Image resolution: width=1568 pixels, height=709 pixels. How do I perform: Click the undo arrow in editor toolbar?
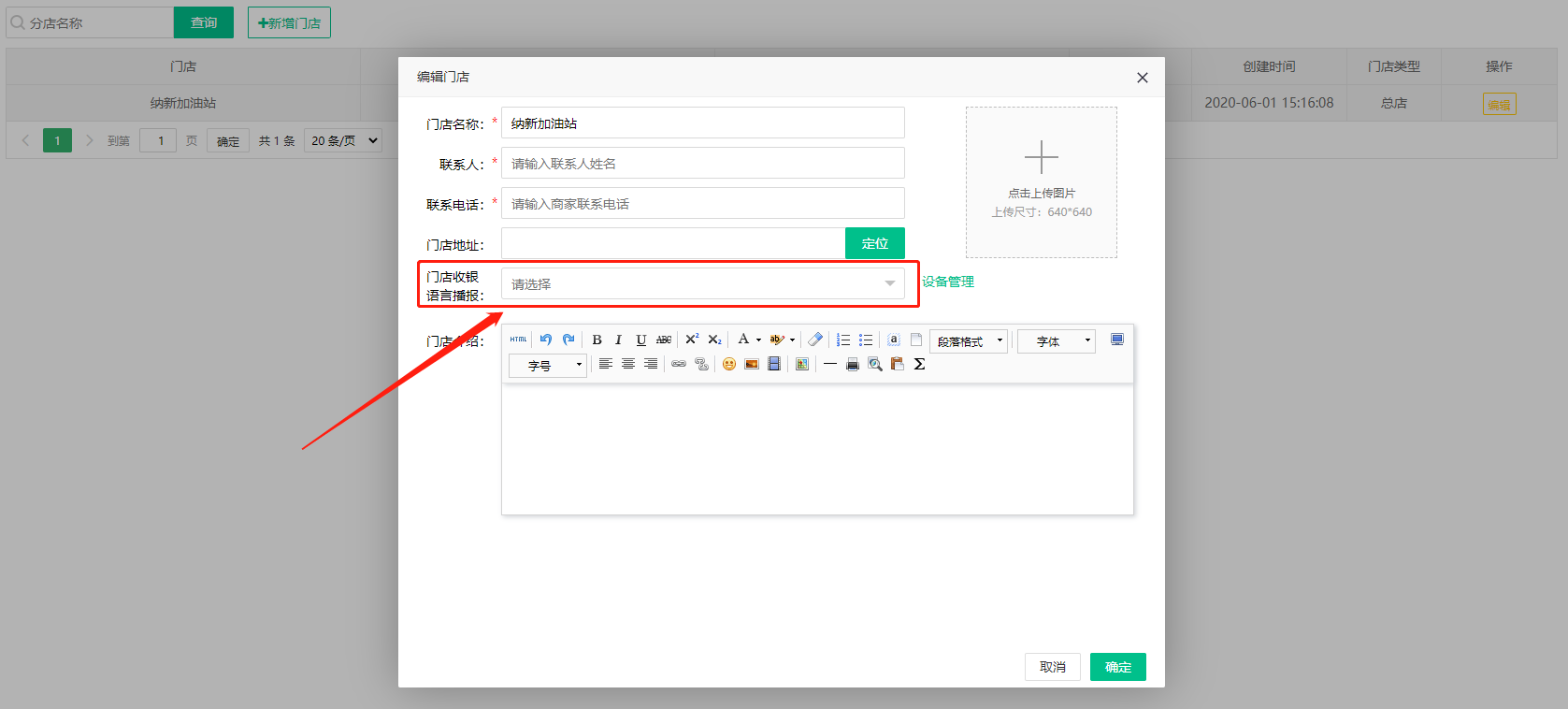pos(546,340)
